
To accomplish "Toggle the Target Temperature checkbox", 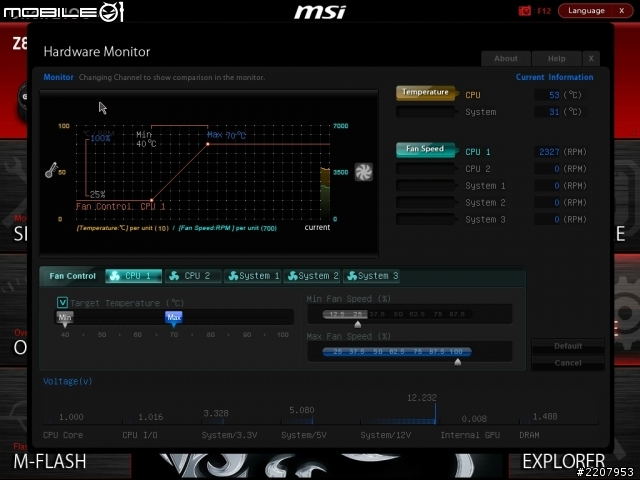I will [62, 302].
